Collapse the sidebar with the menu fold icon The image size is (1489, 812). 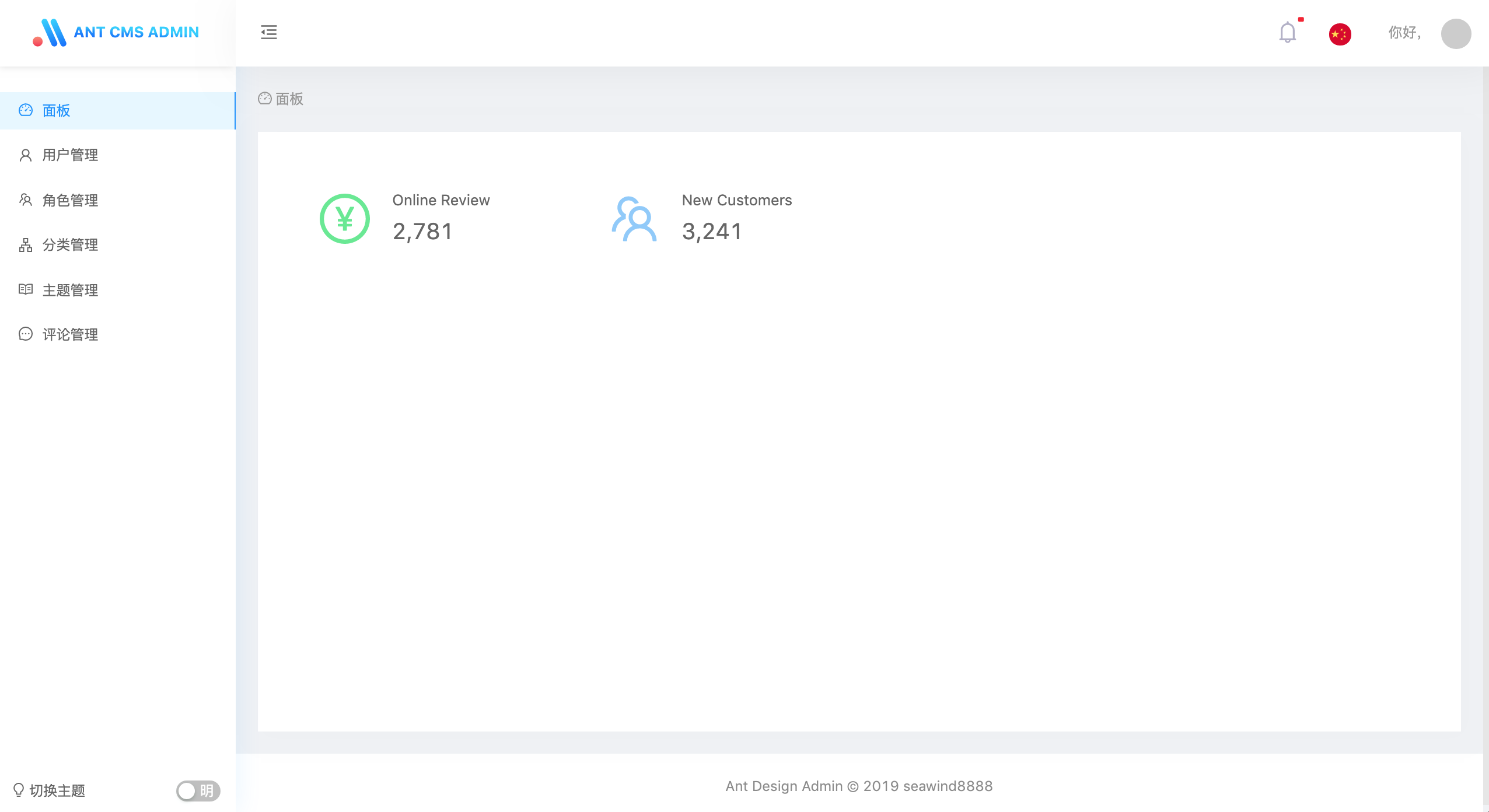[x=268, y=32]
